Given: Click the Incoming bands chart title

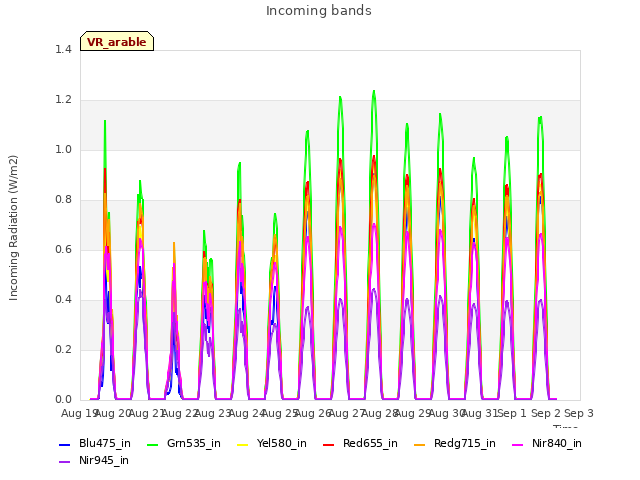Looking at the screenshot, I should point(319,11).
